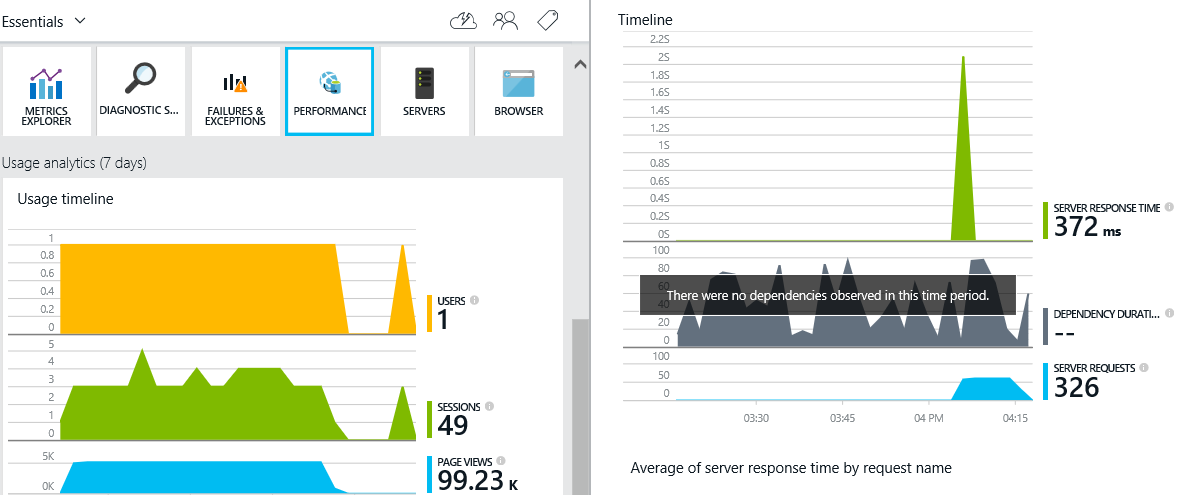This screenshot has width=1192, height=495.
Task: Expand the Essentials dropdown chevron
Action: click(x=80, y=21)
